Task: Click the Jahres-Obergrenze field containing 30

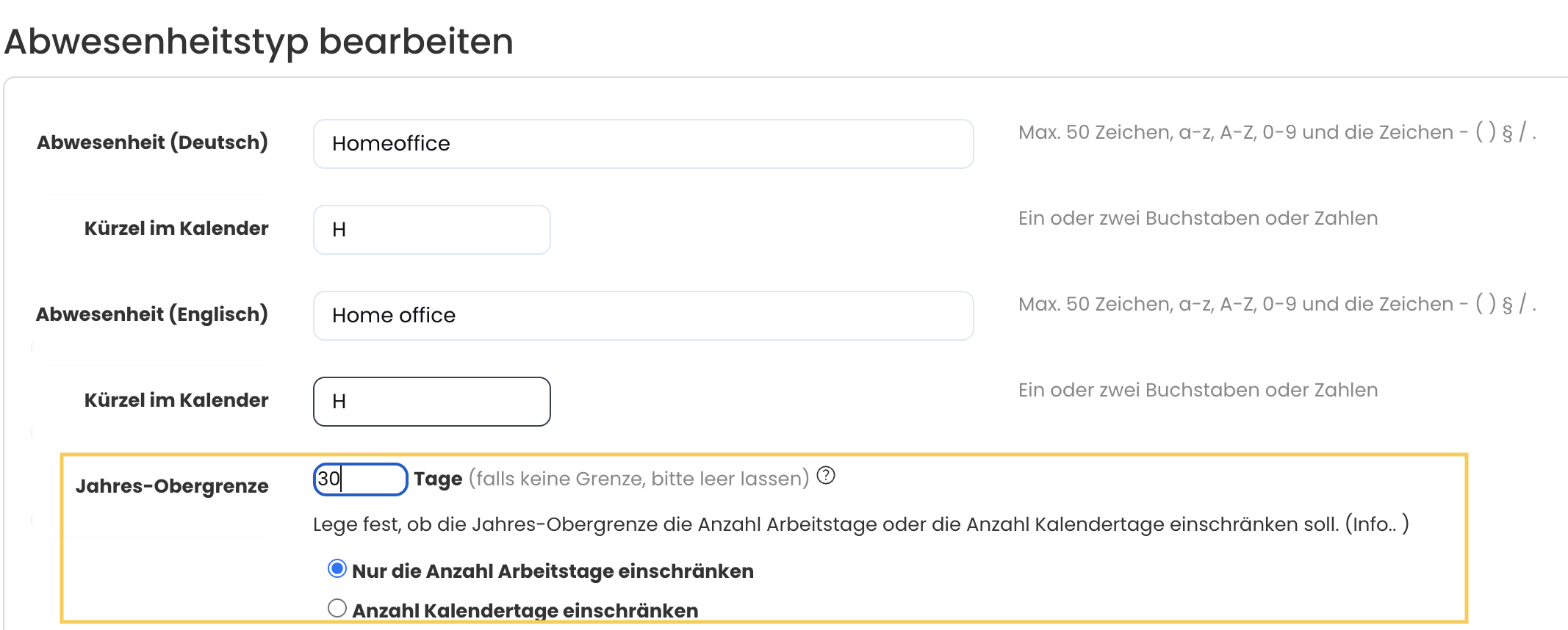Action: [360, 479]
